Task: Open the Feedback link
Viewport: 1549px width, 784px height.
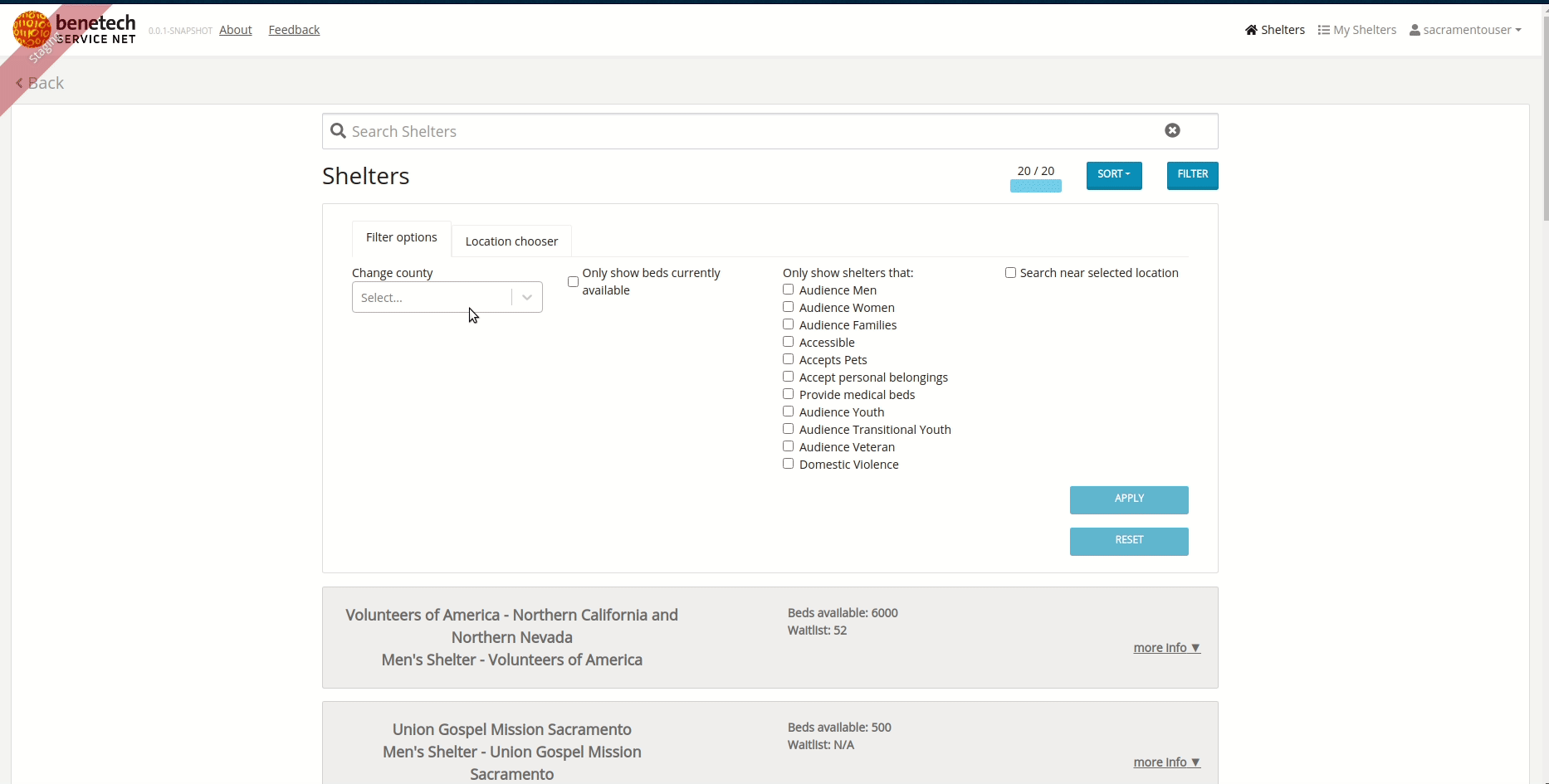Action: pyautogui.click(x=293, y=30)
